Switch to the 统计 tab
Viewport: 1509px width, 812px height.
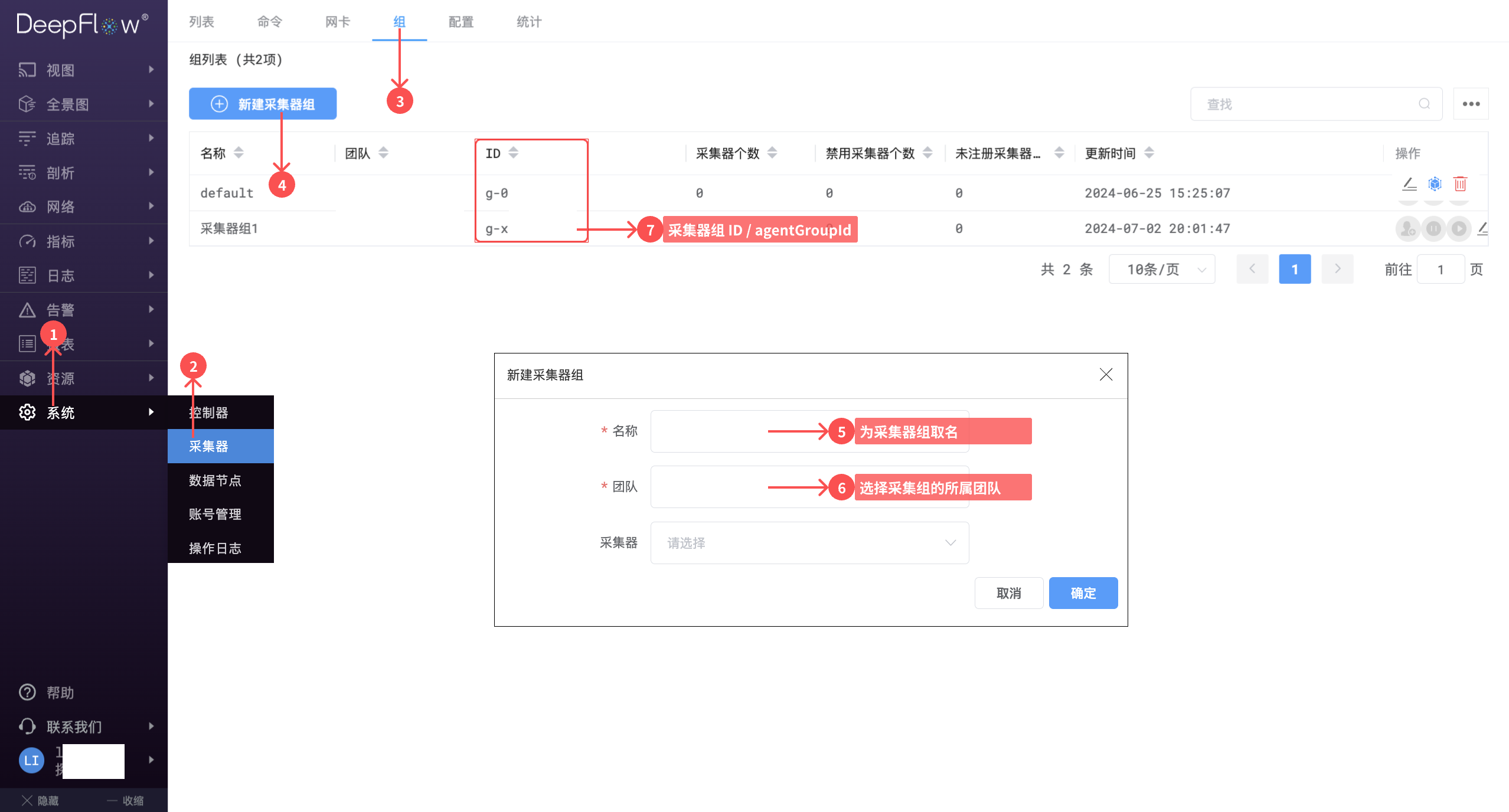[528, 21]
